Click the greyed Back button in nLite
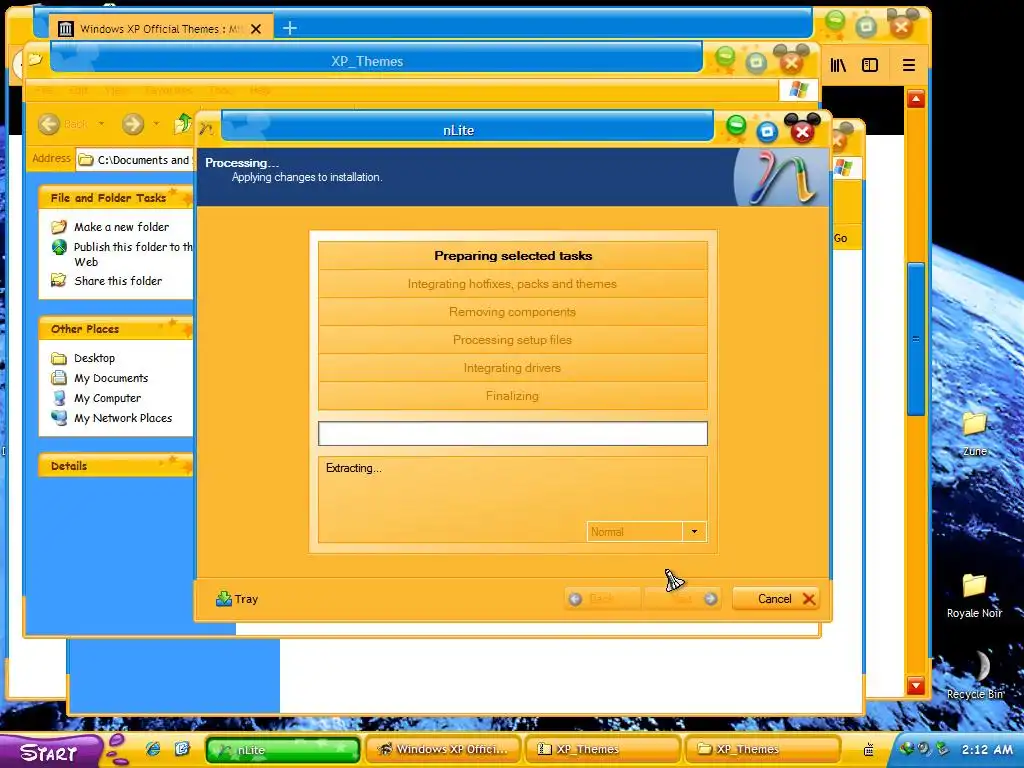 [x=601, y=599]
